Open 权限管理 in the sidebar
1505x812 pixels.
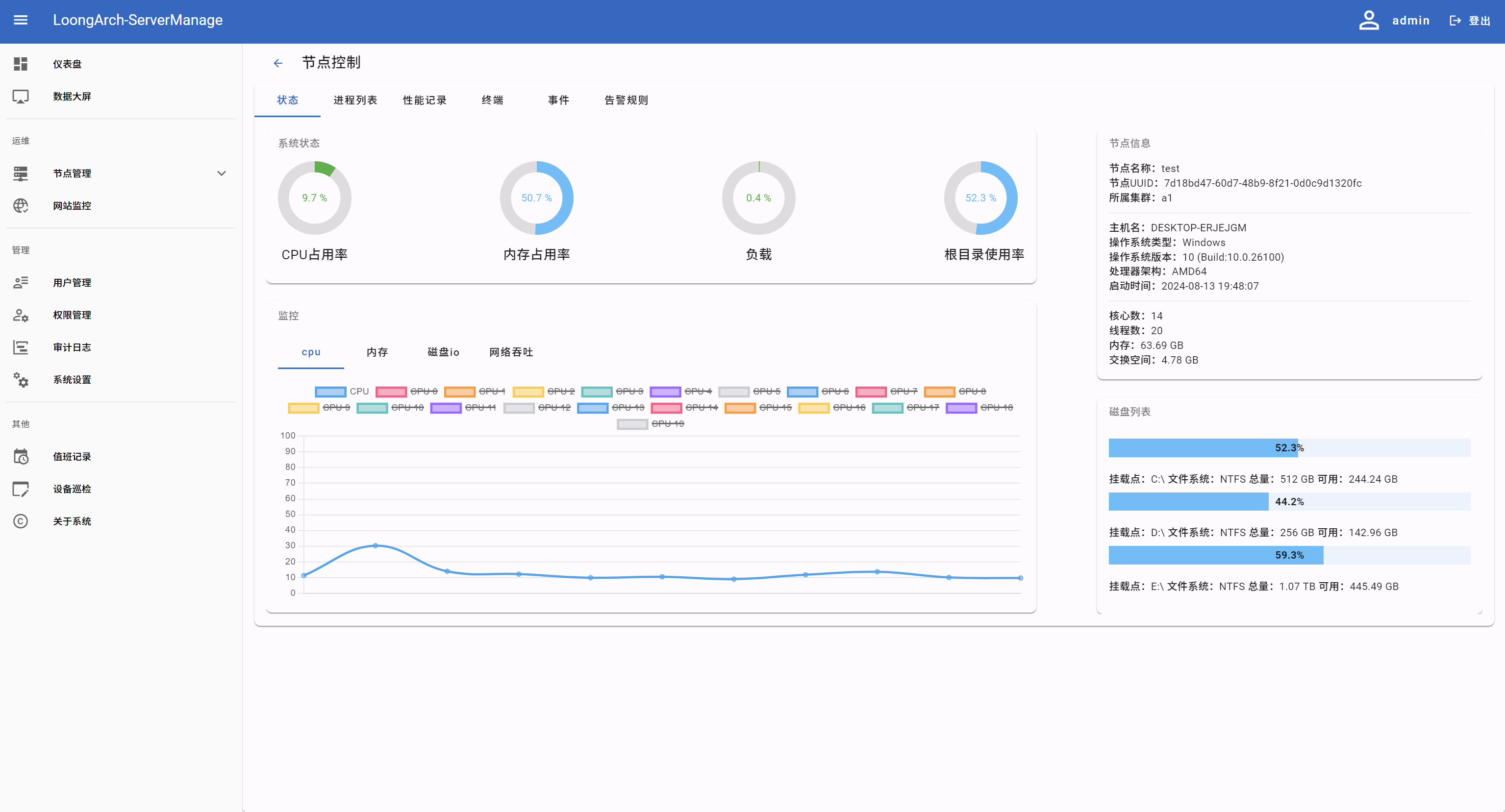tap(72, 315)
